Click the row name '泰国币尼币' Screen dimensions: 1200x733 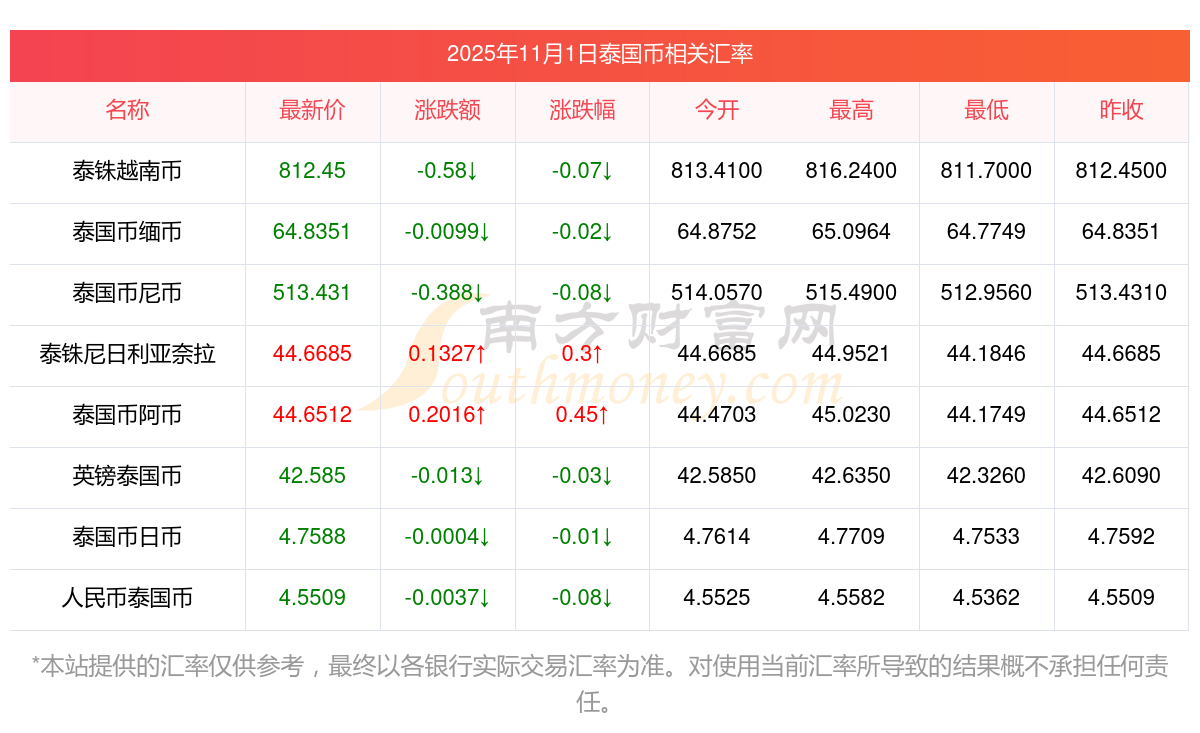click(127, 293)
